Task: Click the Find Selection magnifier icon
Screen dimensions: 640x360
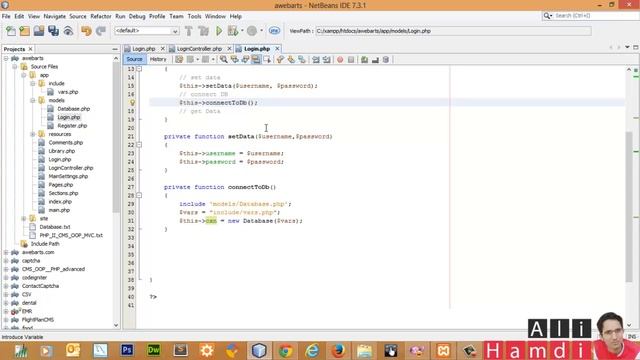Action: pos(224,60)
